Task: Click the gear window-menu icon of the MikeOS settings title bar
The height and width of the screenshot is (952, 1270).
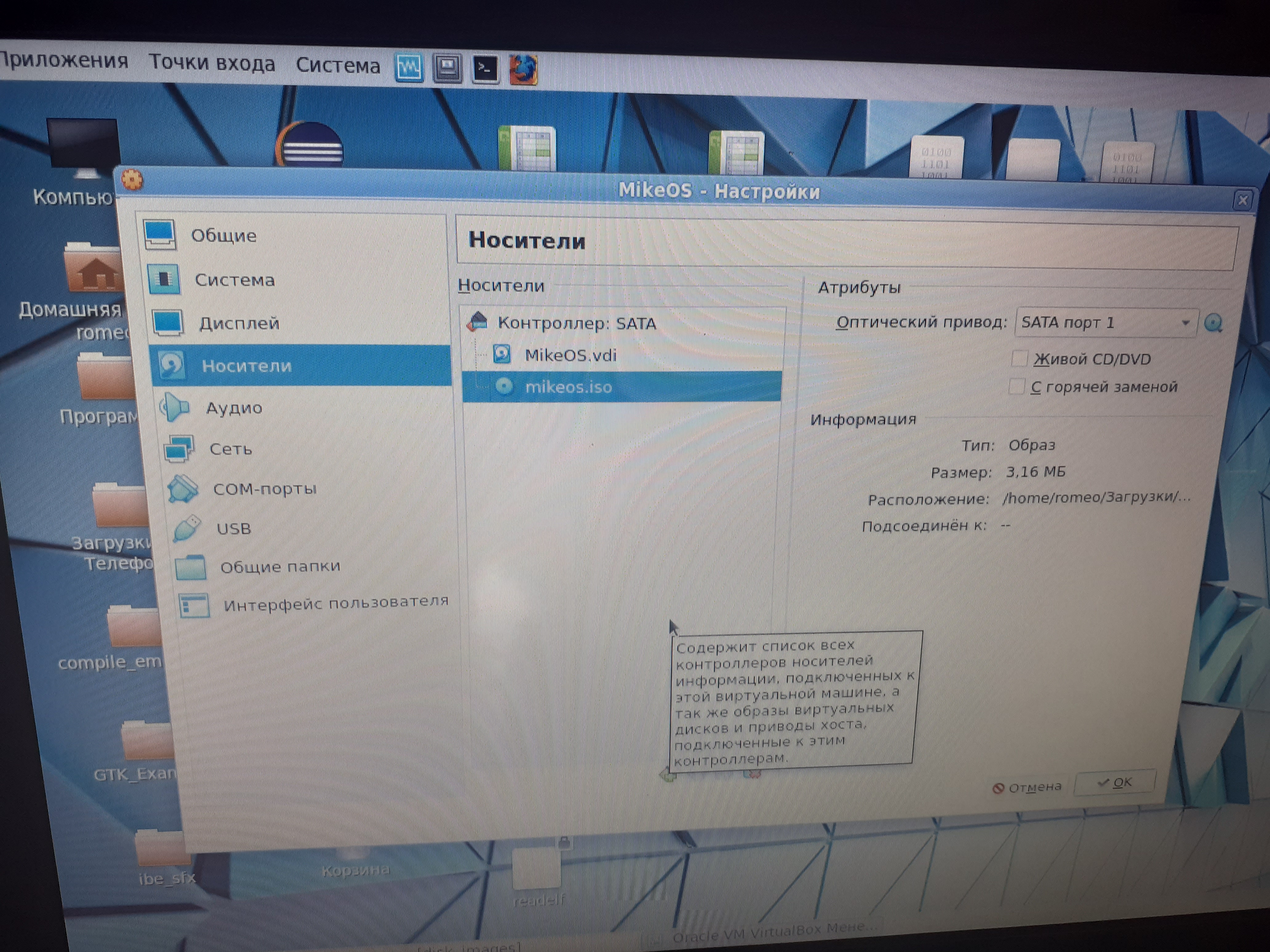Action: (x=132, y=180)
